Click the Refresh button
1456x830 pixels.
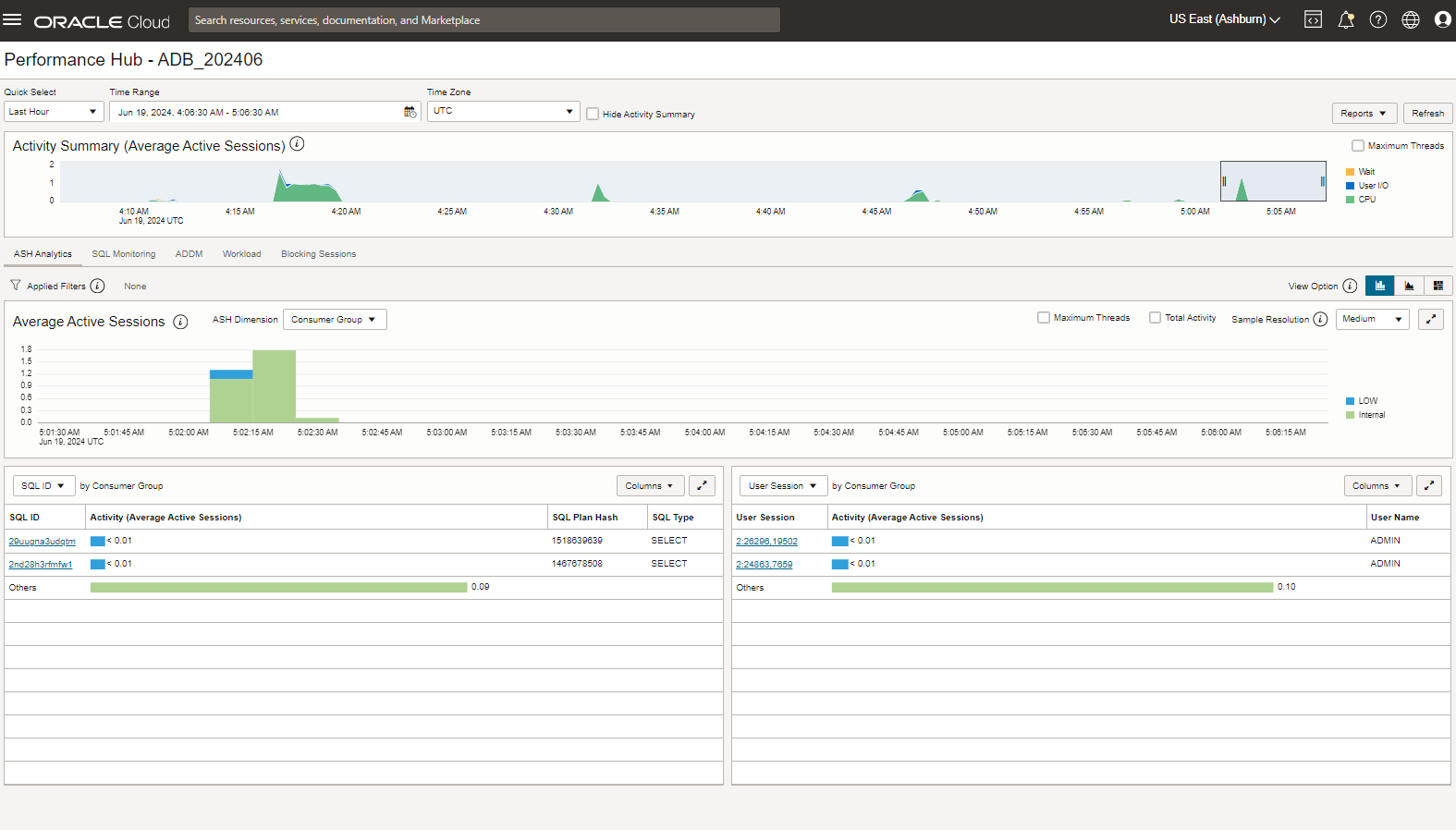click(x=1427, y=113)
